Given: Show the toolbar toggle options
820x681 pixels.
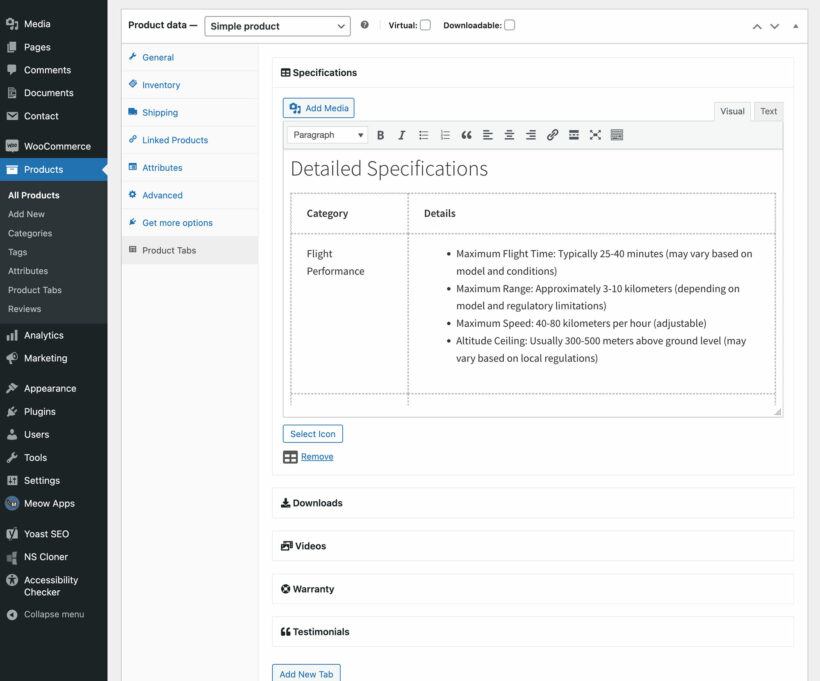Looking at the screenshot, I should [617, 135].
